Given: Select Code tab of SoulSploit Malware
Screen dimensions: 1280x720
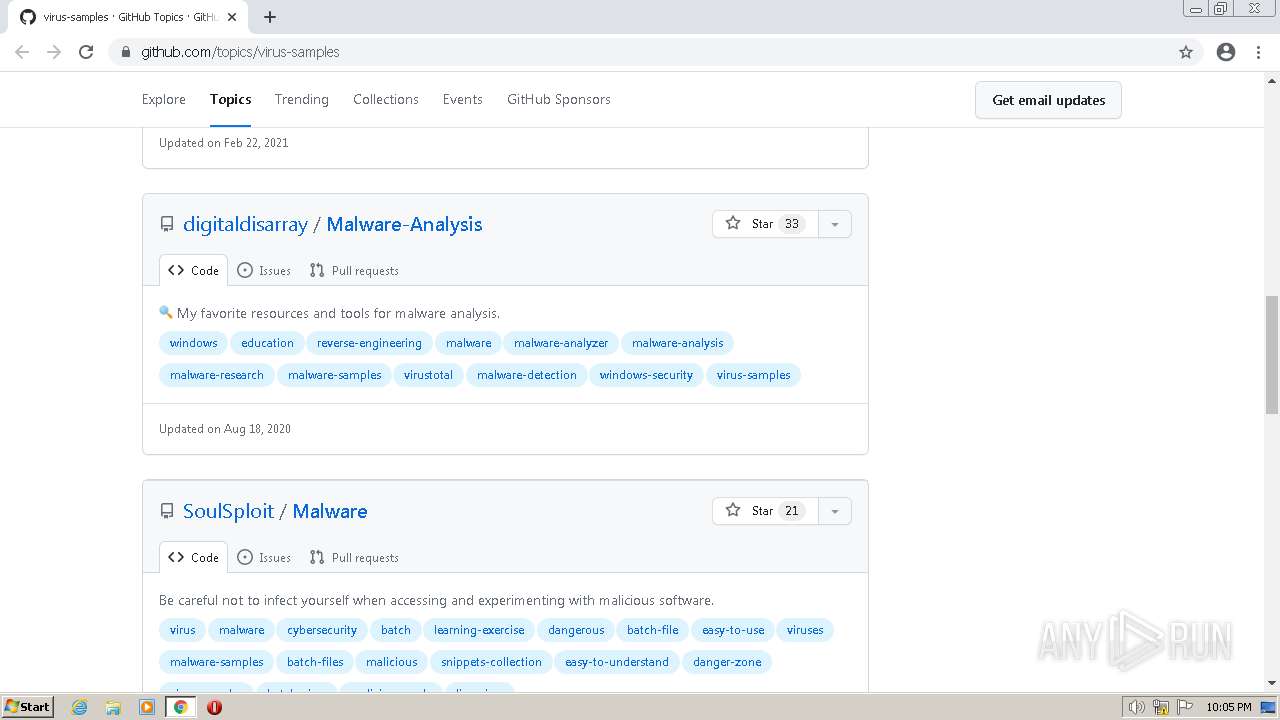Looking at the screenshot, I should (194, 557).
